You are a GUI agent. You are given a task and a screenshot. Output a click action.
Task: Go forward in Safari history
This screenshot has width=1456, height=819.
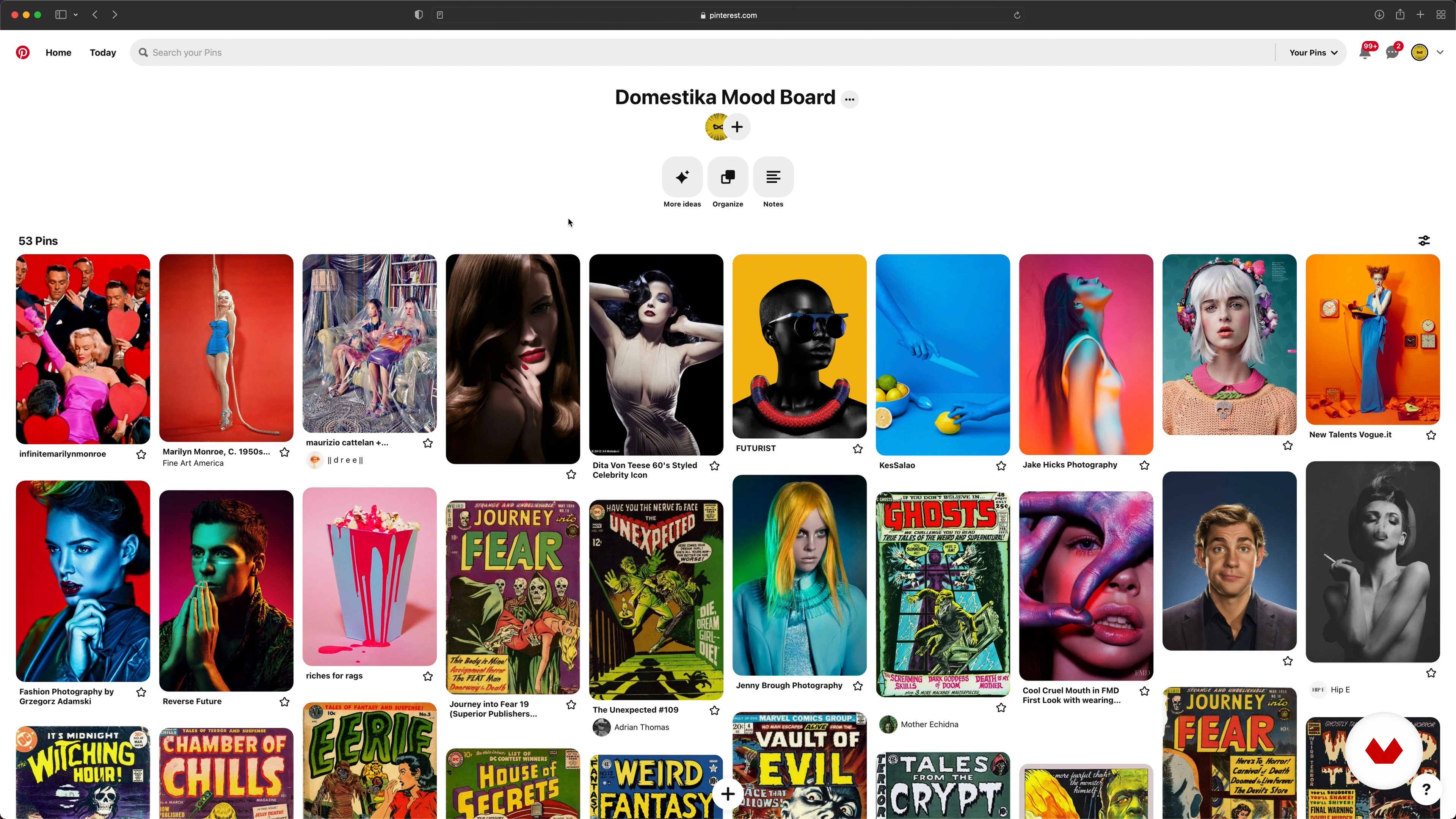(115, 15)
